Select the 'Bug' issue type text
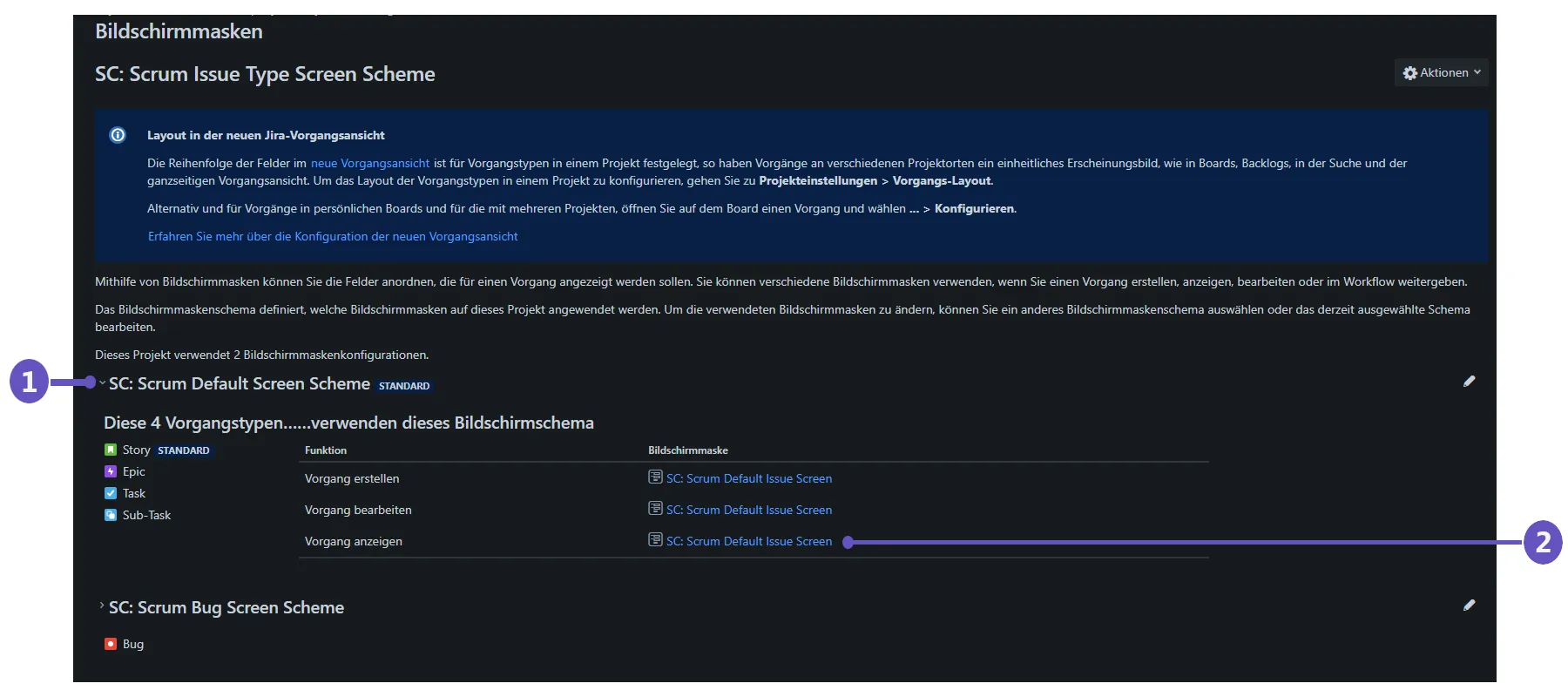The image size is (1568, 697). pos(132,644)
